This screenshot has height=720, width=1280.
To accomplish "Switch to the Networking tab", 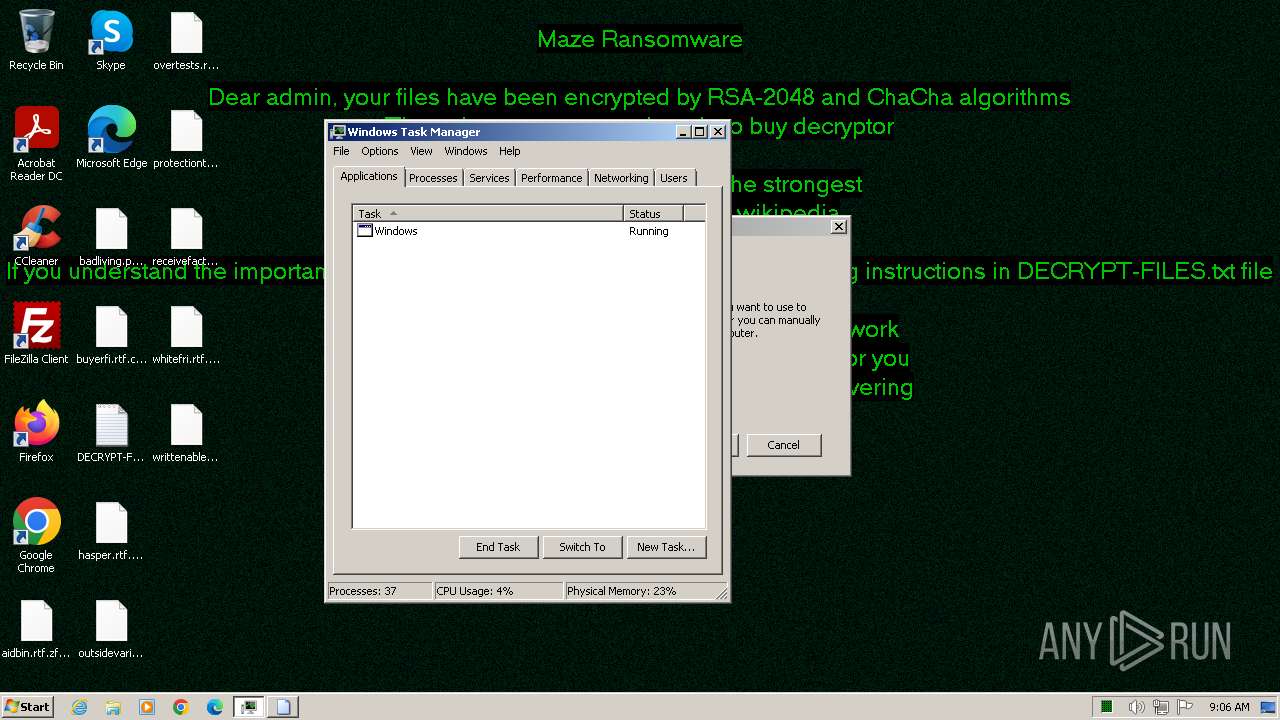I will [621, 178].
